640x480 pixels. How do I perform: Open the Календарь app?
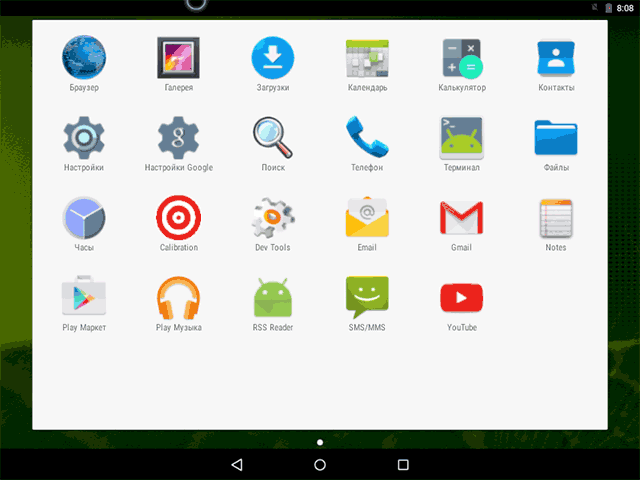(366, 58)
